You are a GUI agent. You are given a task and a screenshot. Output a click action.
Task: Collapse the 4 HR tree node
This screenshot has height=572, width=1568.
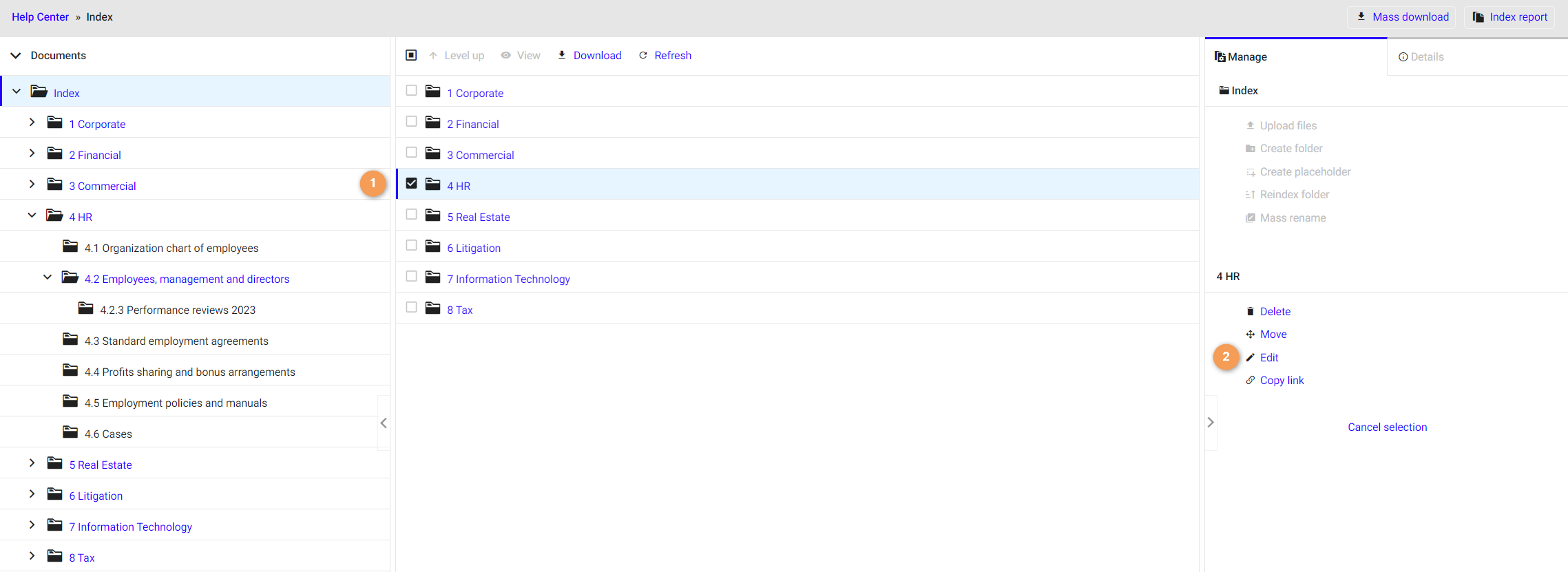32,215
